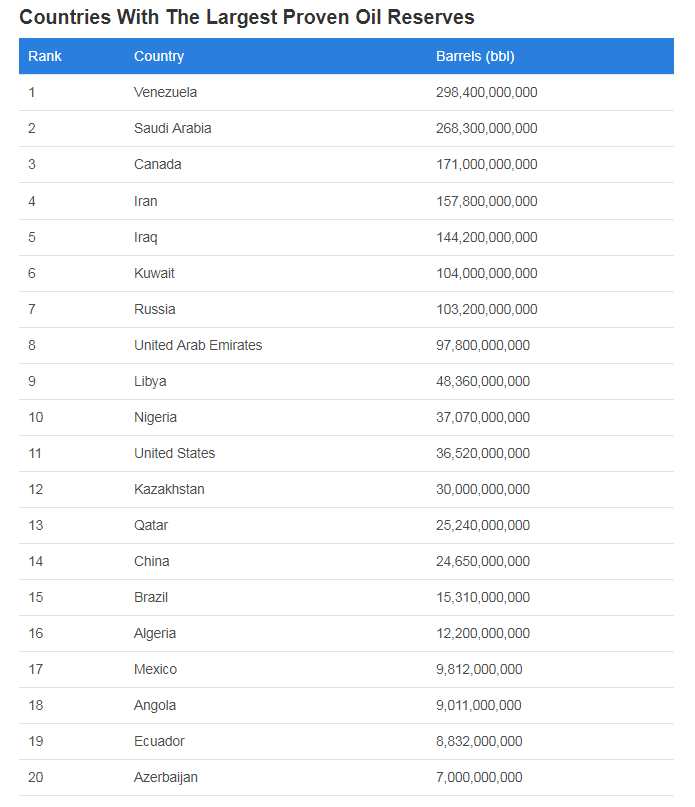Click Brazil's value 15,310,000,000
This screenshot has width=695, height=807.
tap(483, 597)
